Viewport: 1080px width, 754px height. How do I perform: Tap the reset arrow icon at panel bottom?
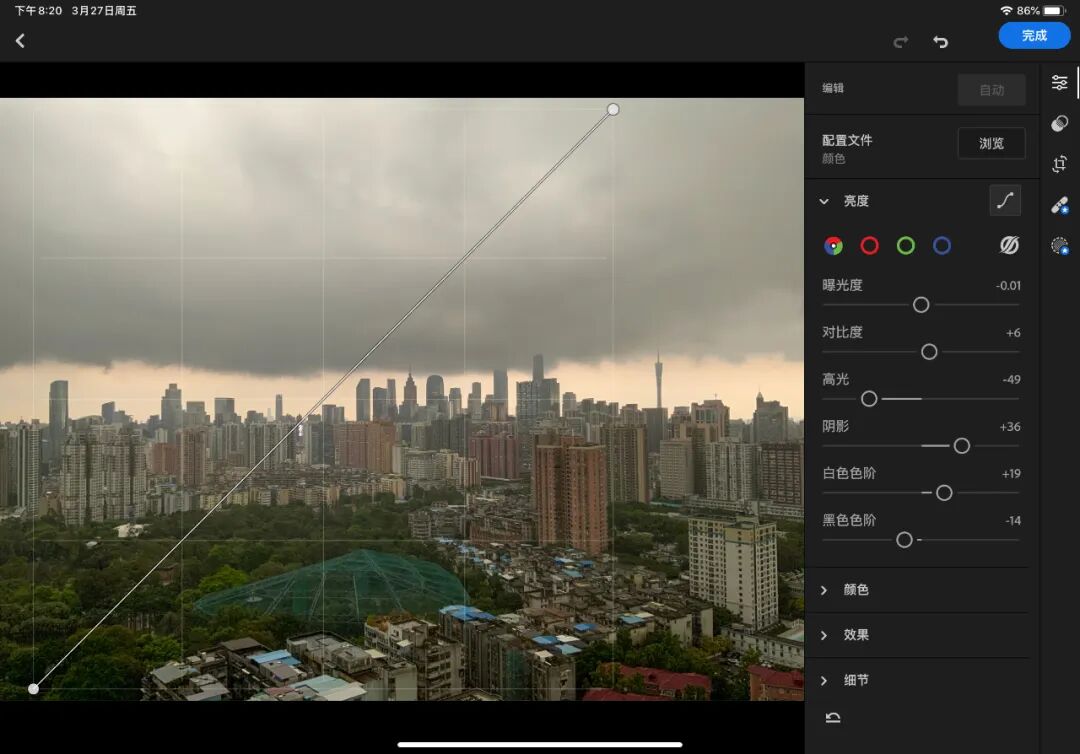point(833,718)
